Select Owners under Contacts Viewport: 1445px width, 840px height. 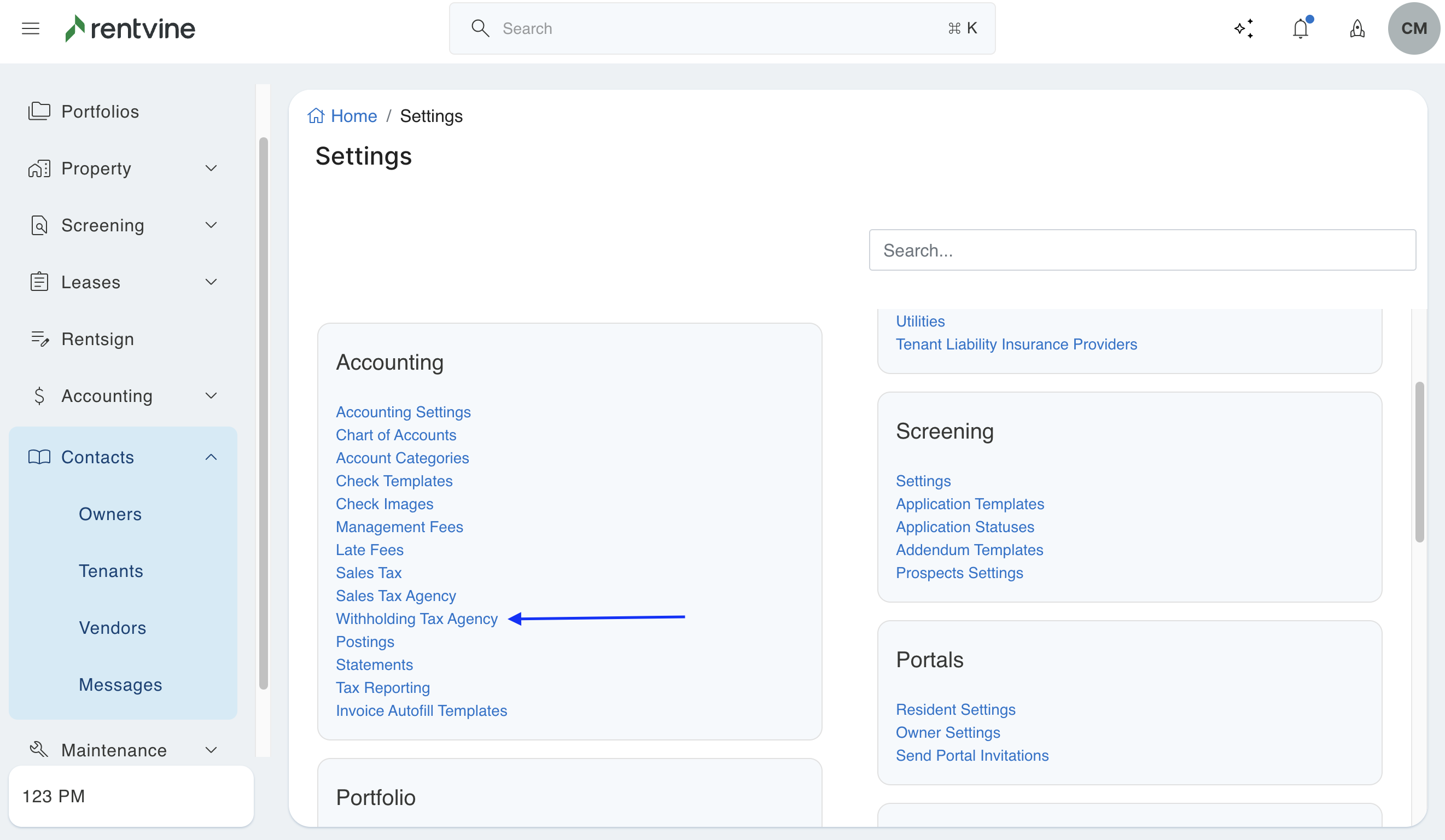click(110, 514)
